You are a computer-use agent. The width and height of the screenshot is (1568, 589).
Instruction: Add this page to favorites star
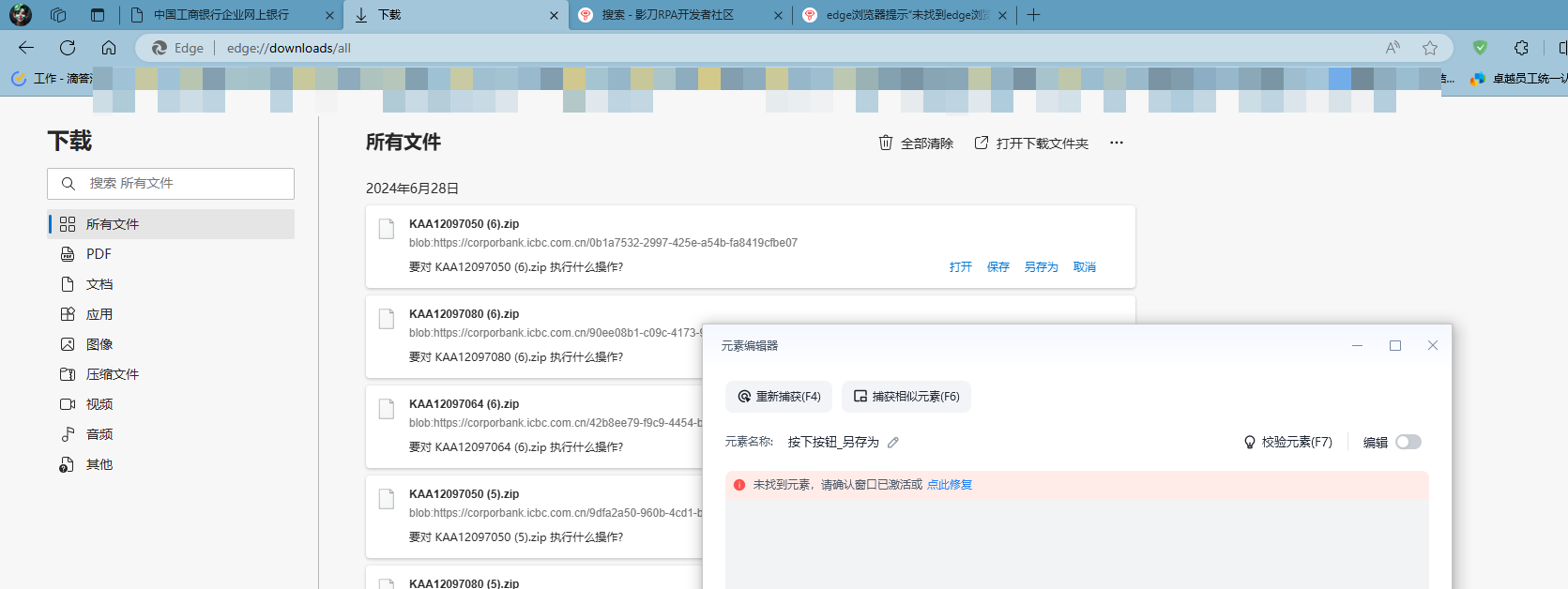coord(1429,48)
